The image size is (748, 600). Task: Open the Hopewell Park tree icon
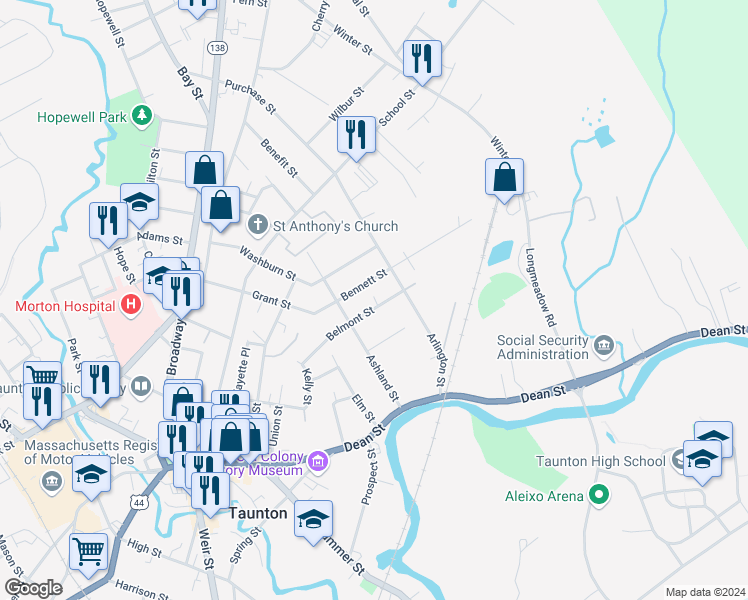click(x=142, y=116)
